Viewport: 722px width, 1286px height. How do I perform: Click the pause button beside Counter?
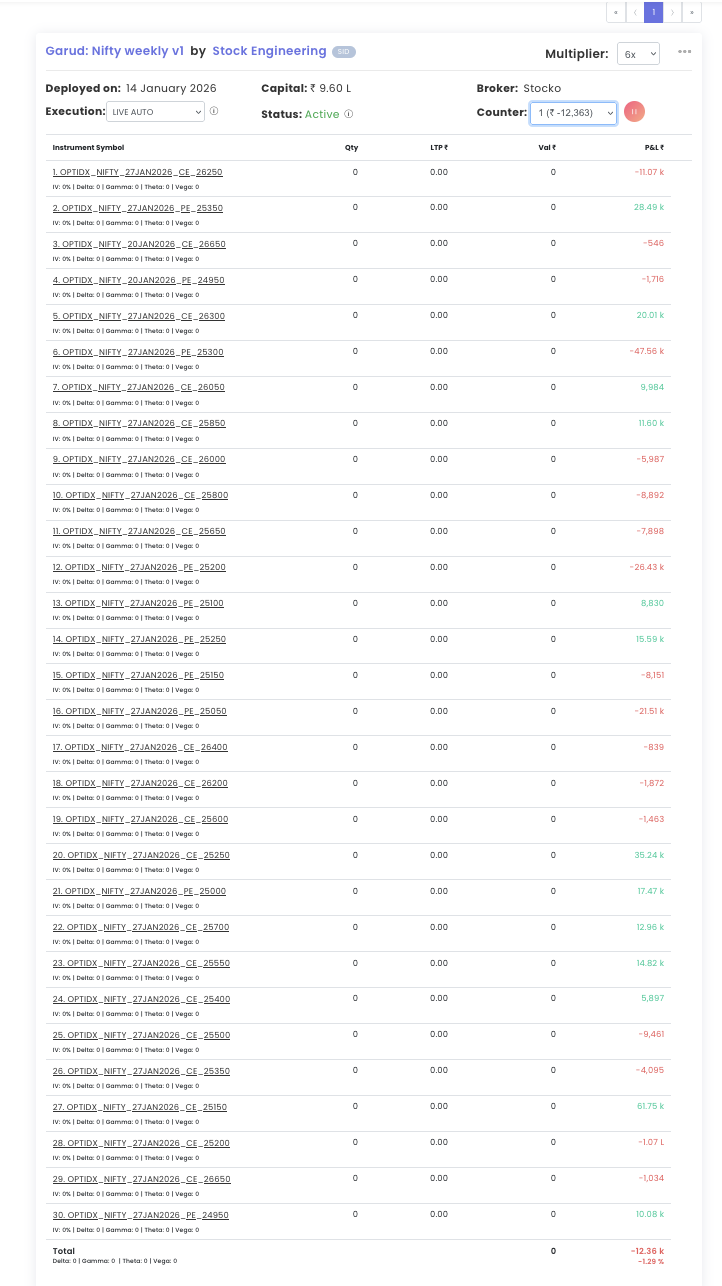pos(634,112)
